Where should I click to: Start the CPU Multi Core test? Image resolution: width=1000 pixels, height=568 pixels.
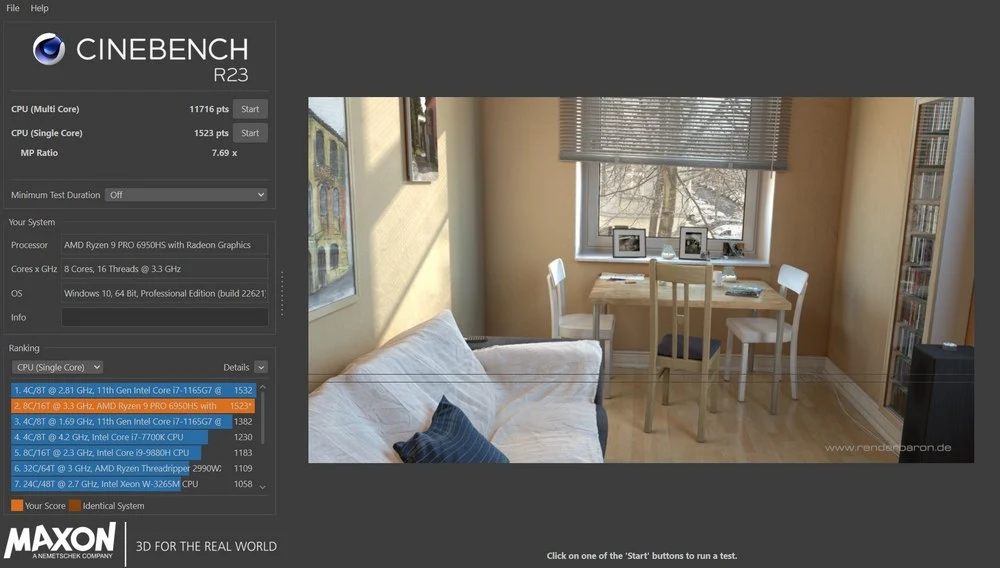pyautogui.click(x=250, y=109)
